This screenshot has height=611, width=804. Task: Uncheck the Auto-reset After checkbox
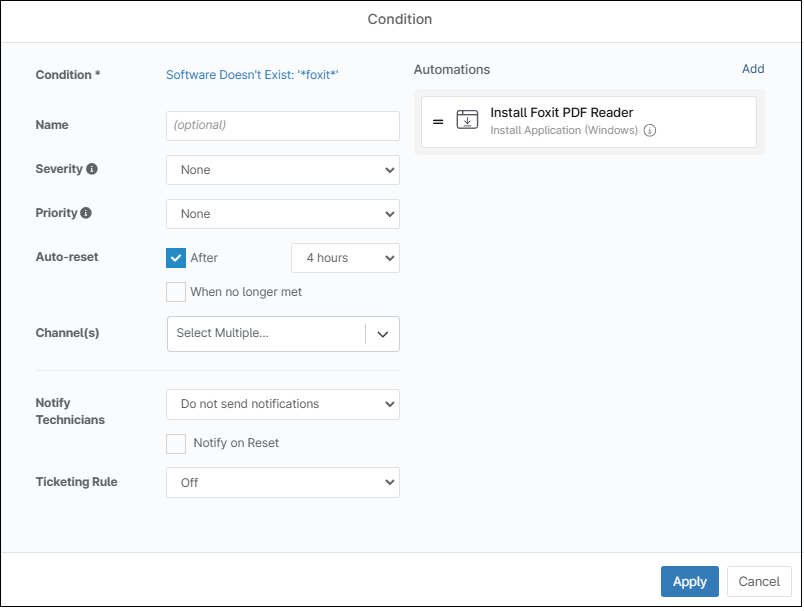click(x=176, y=258)
